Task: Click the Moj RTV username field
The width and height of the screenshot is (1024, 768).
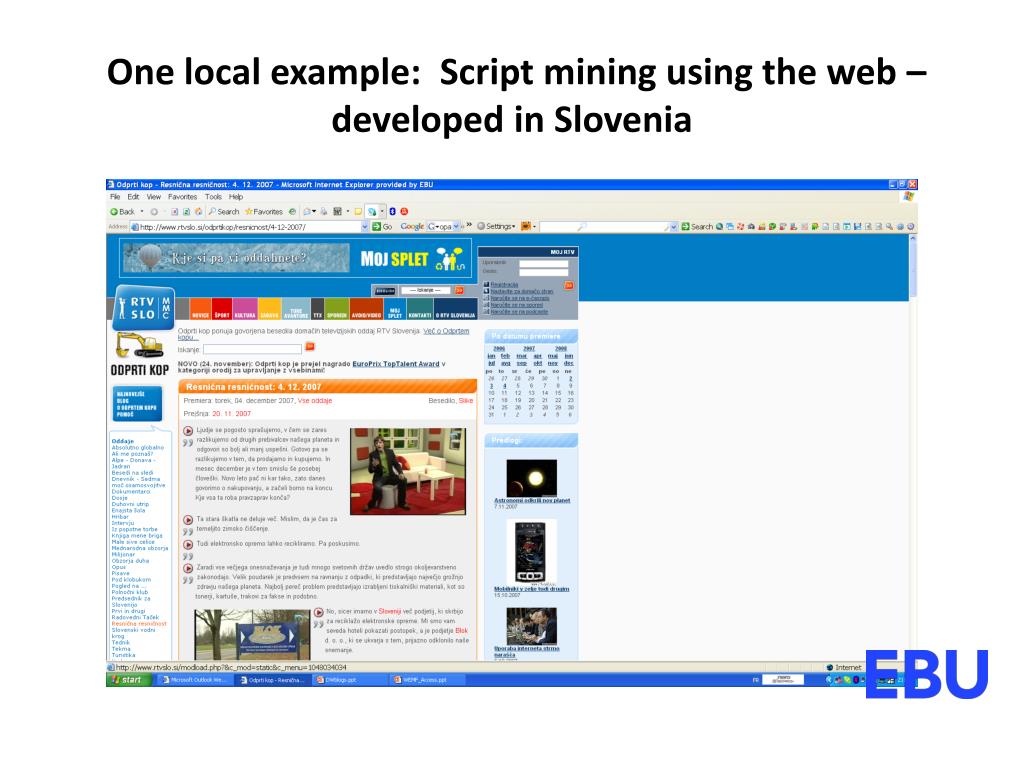Action: click(x=543, y=263)
